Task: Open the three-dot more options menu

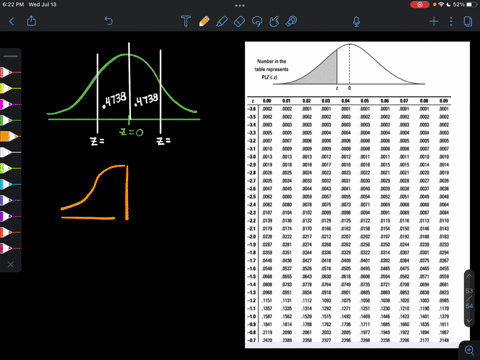Action: click(x=451, y=22)
